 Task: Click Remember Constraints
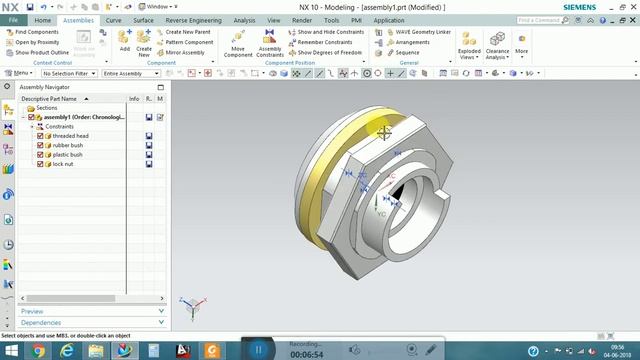click(320, 42)
